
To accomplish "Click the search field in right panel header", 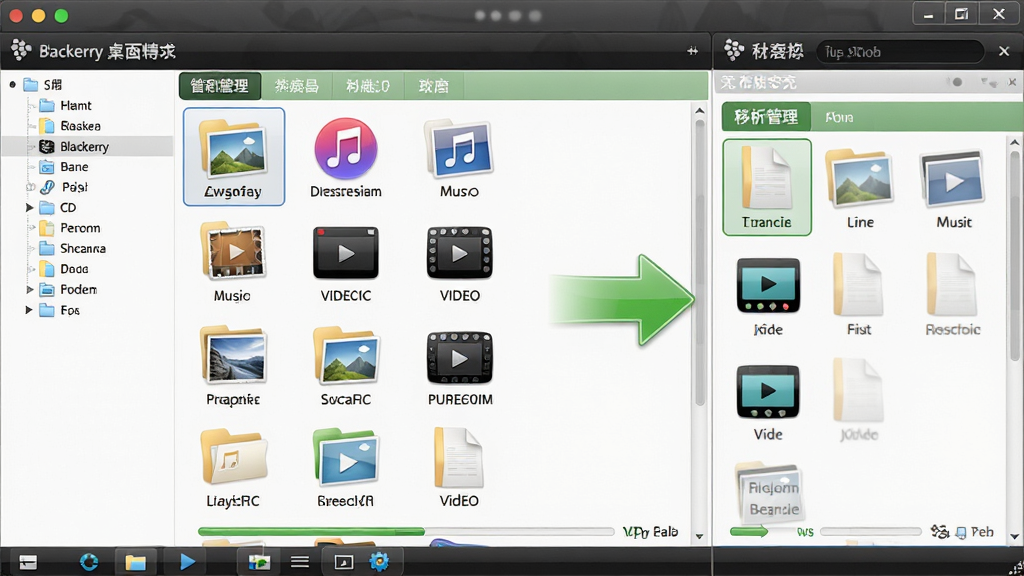I will tap(900, 51).
